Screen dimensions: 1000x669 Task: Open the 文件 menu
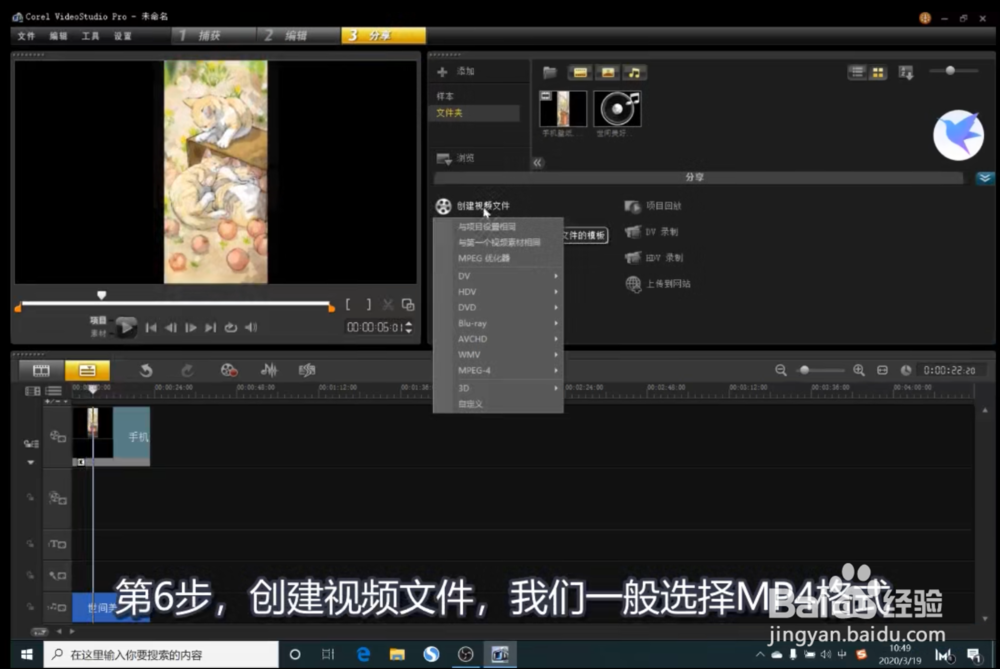tap(26, 36)
